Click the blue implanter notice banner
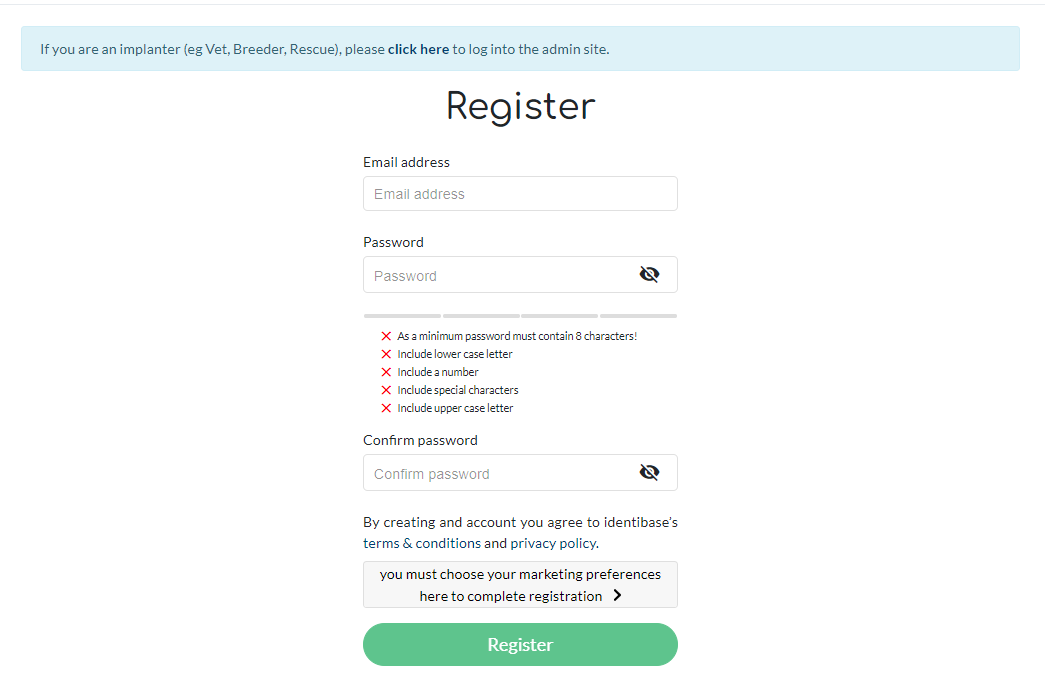1045x694 pixels. pos(520,48)
